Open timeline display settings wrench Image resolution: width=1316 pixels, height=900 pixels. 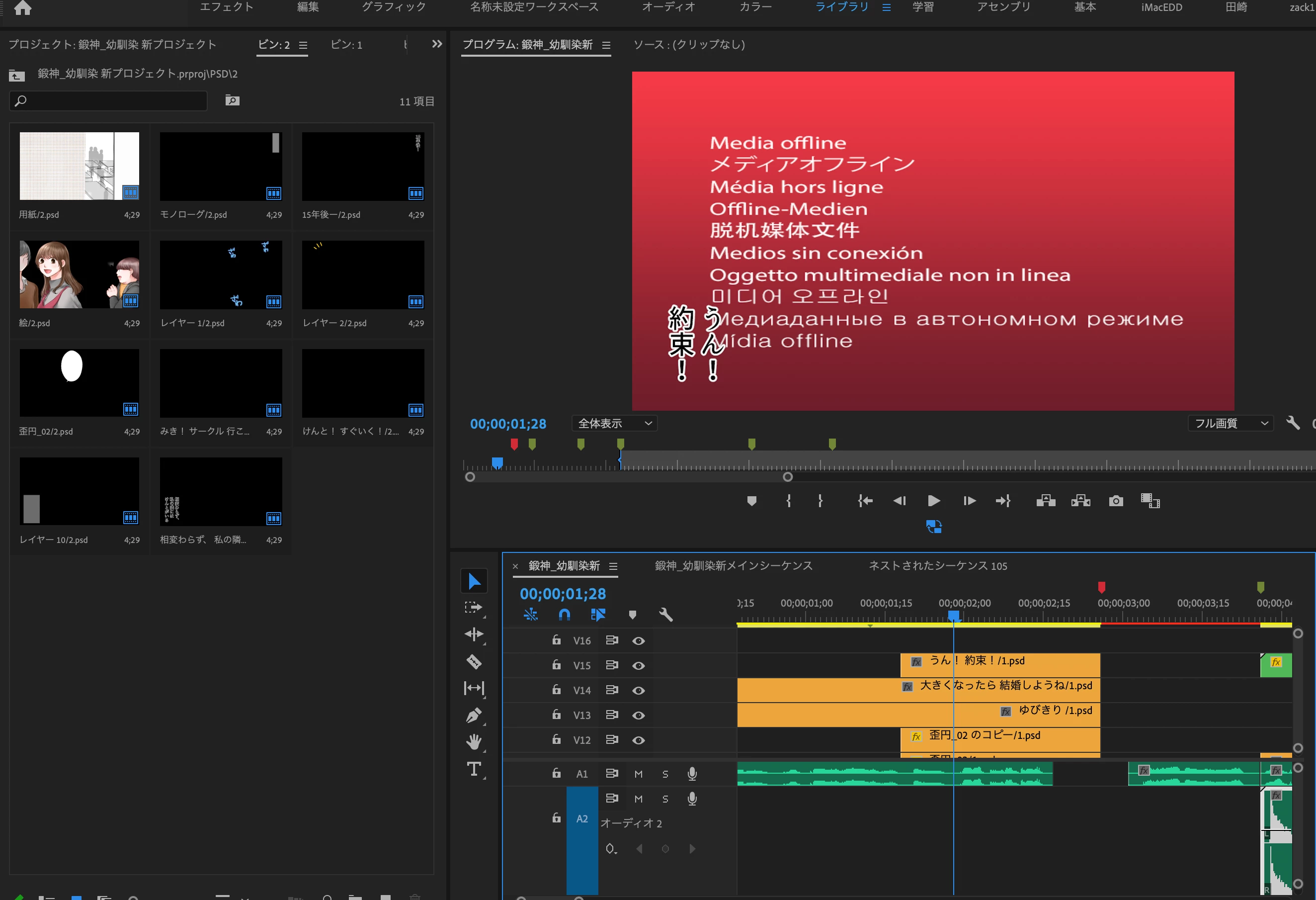coord(666,615)
